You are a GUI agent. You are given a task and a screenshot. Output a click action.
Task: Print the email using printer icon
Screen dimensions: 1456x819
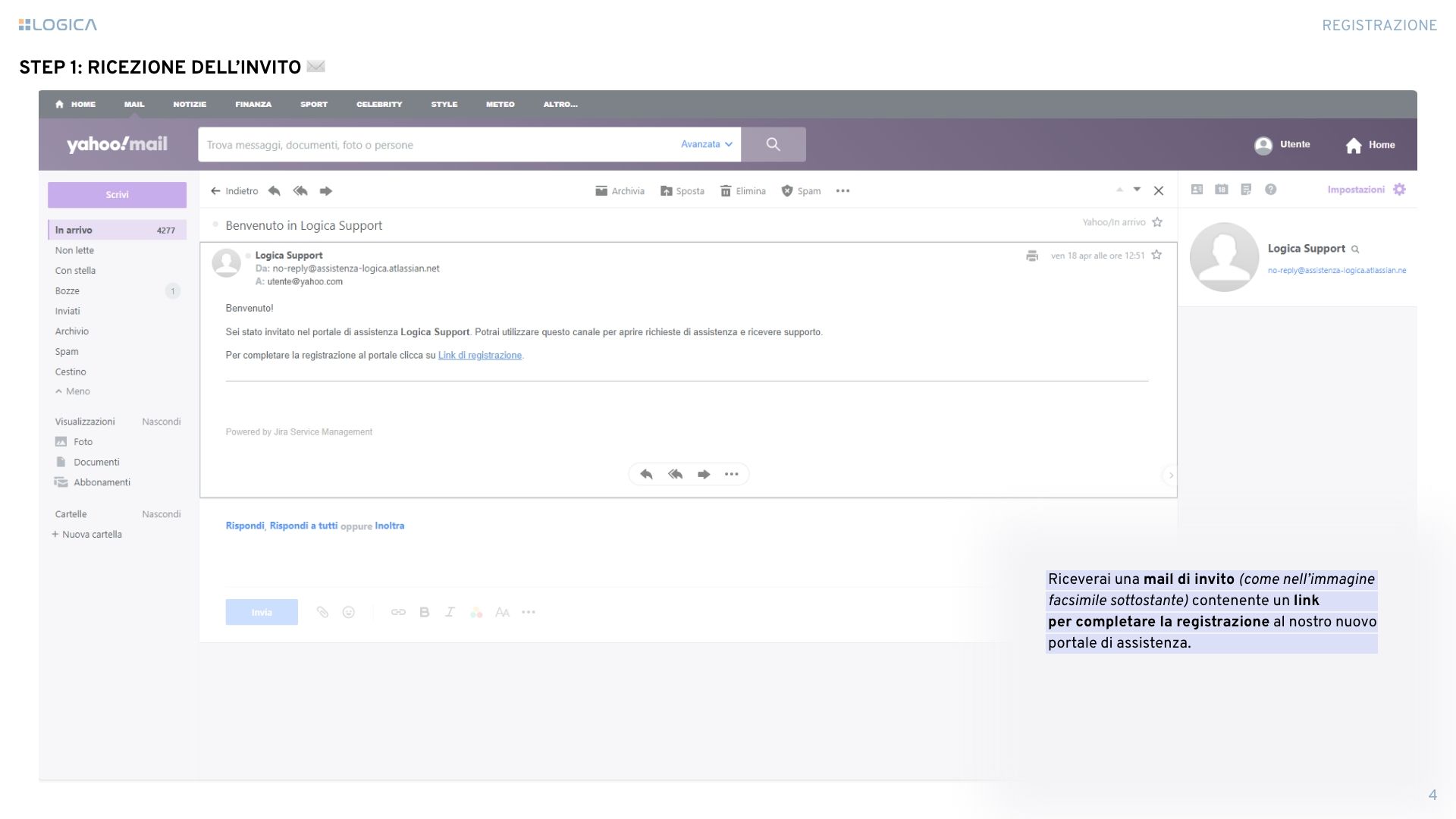click(1032, 256)
